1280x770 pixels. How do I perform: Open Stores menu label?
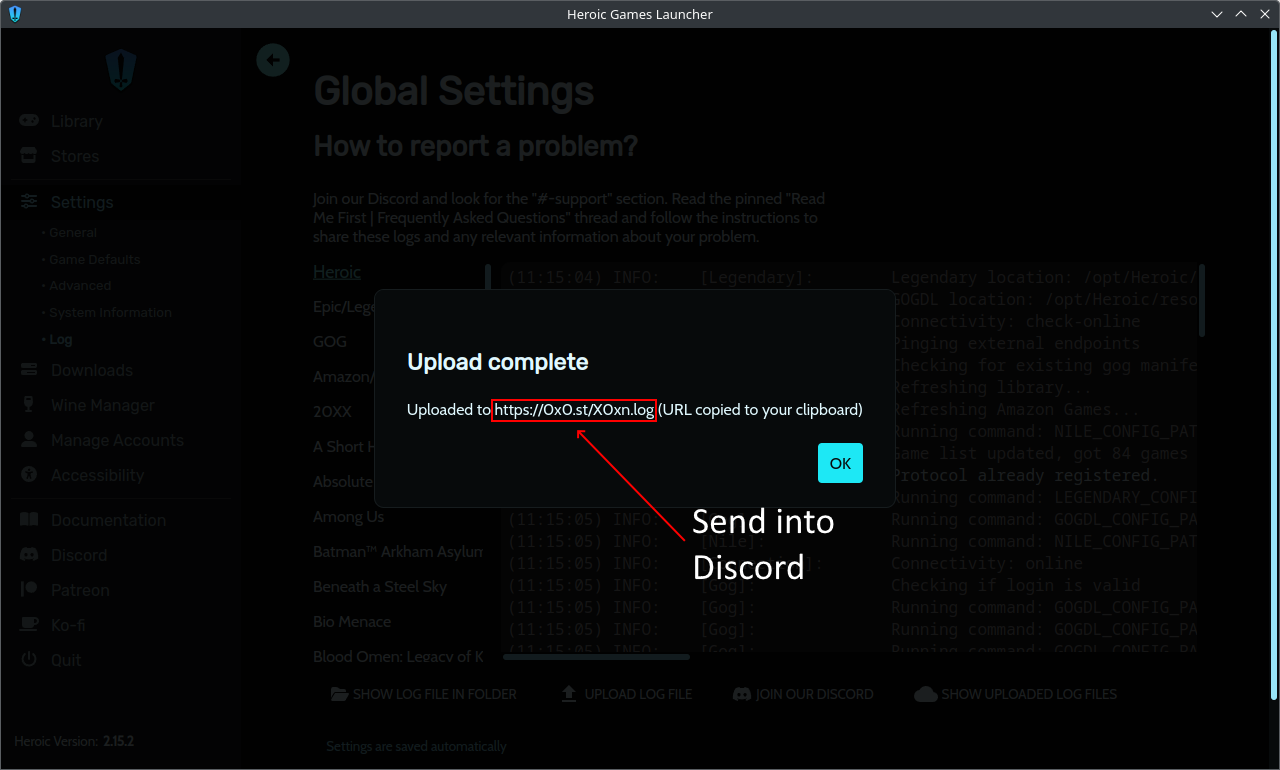75,156
